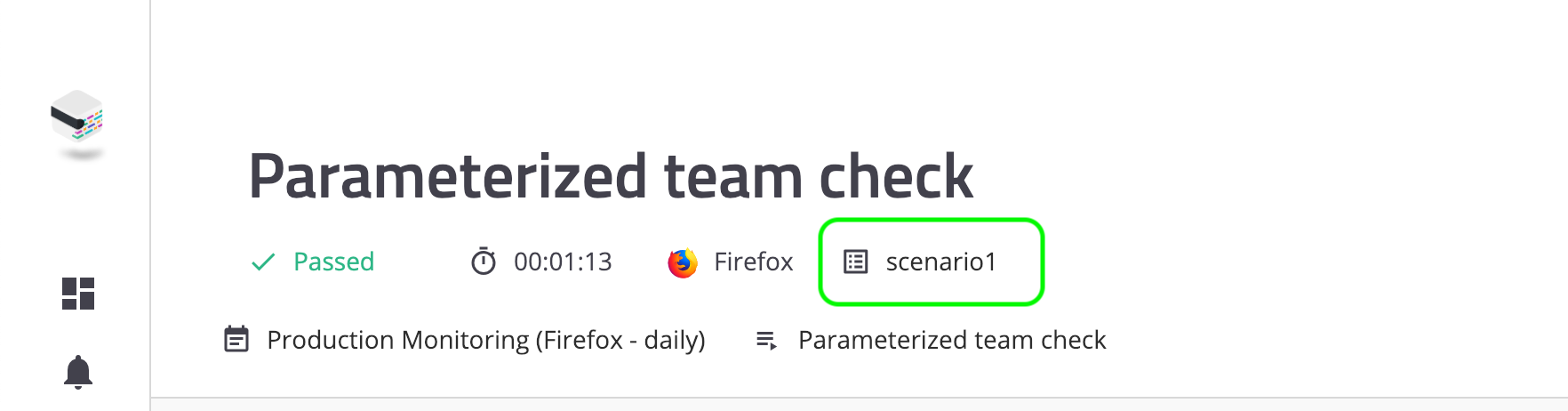
Task: Click the Firefox browser label
Action: (754, 262)
